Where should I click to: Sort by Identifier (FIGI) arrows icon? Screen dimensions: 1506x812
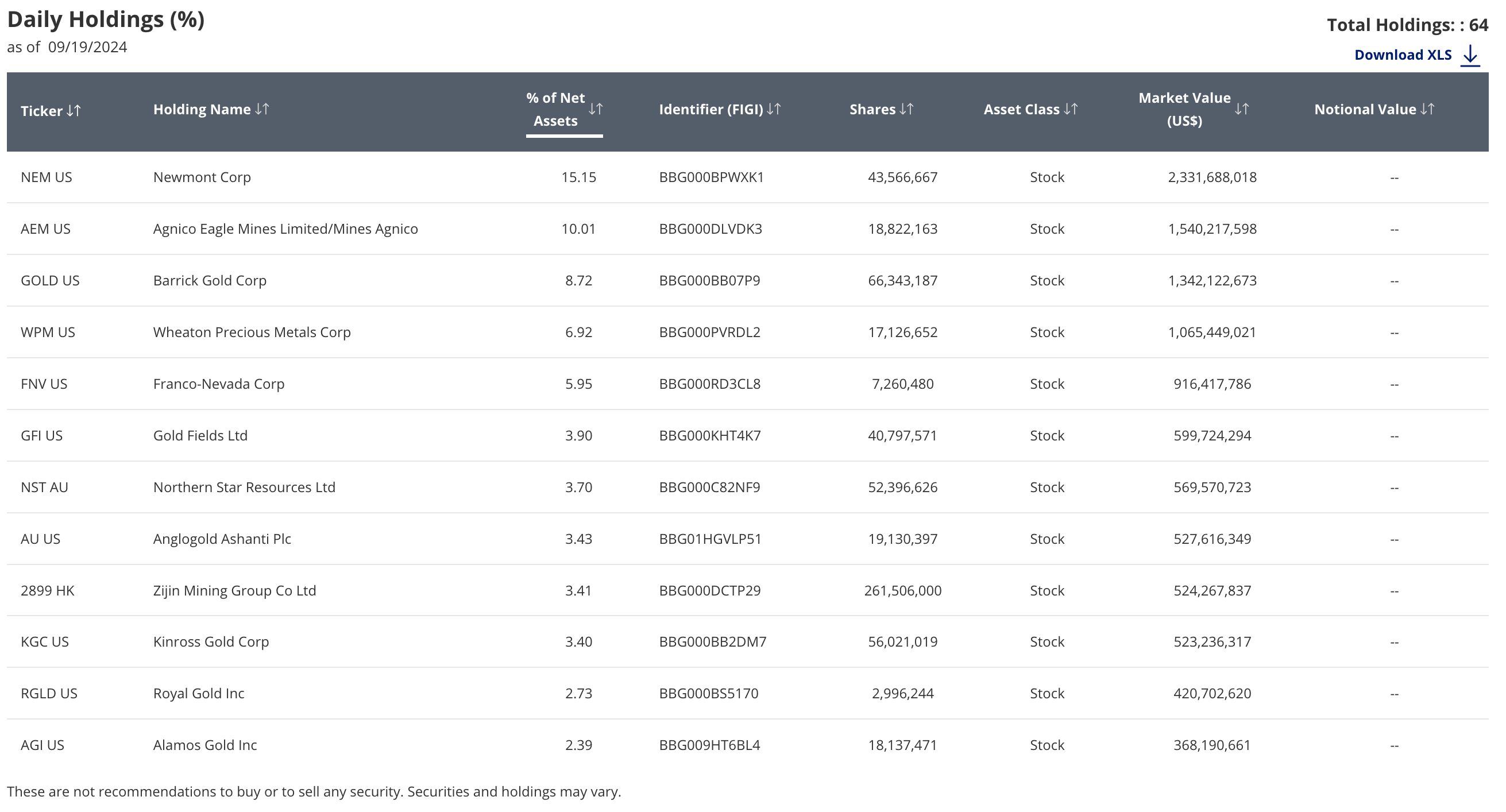pos(774,109)
